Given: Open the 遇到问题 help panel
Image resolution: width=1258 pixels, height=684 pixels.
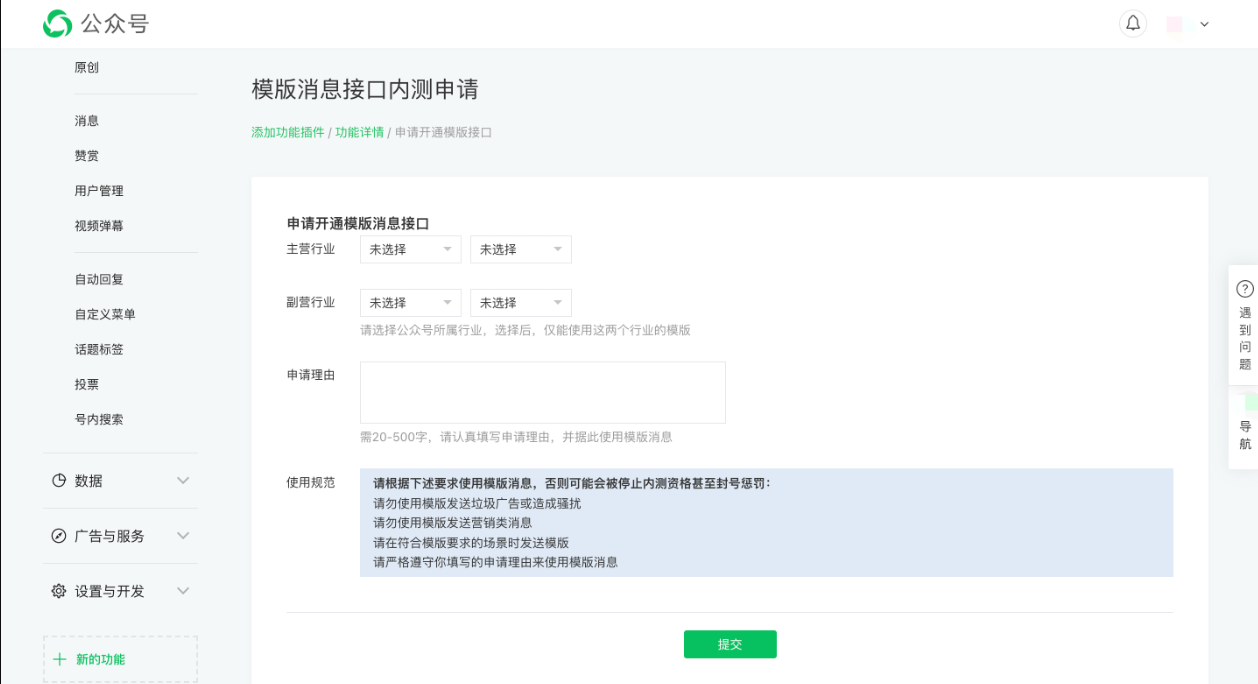Looking at the screenshot, I should pyautogui.click(x=1245, y=325).
